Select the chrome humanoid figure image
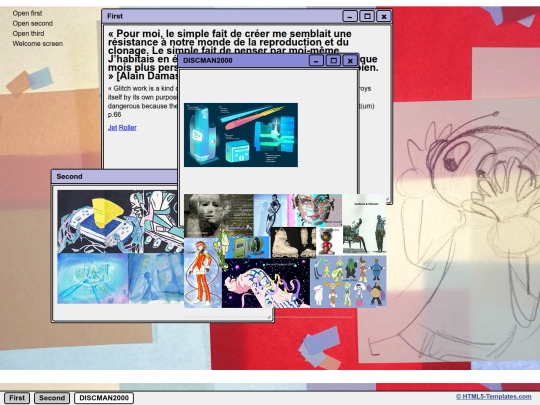Screen dimensions: 540x405 270,215
